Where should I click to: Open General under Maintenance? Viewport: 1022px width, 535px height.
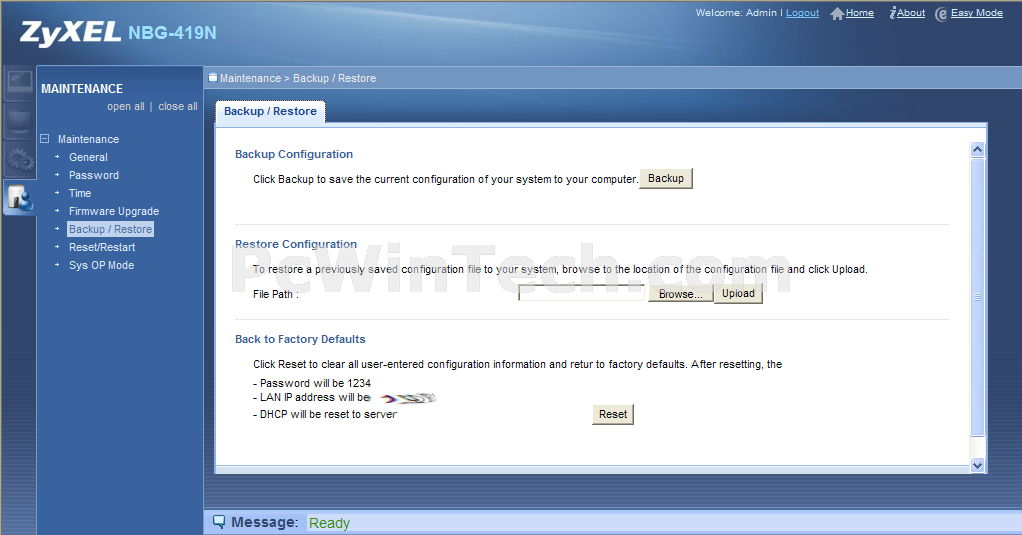[x=88, y=157]
